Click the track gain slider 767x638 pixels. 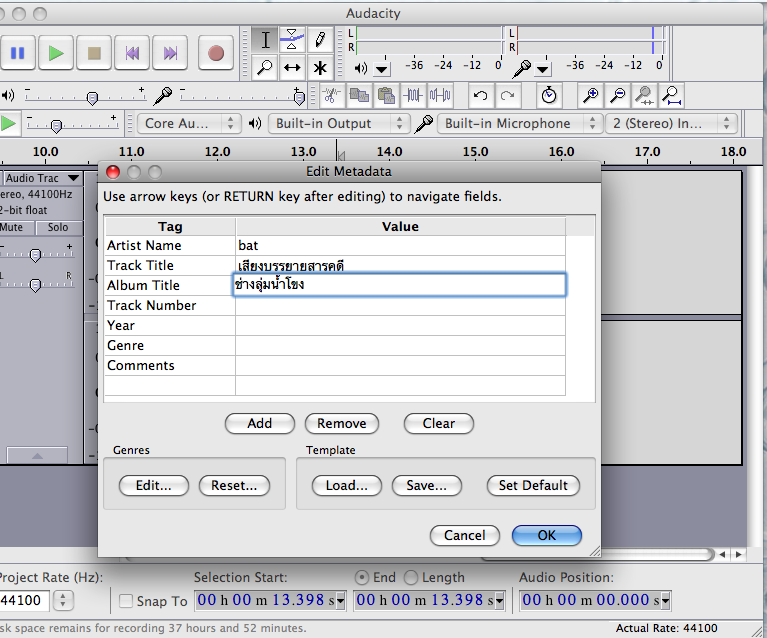(x=37, y=254)
